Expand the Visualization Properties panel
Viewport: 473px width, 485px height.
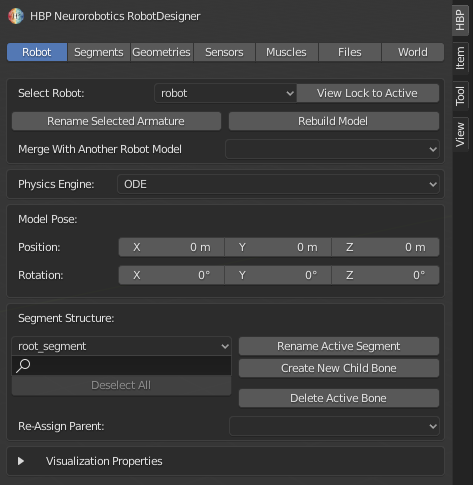point(21,461)
